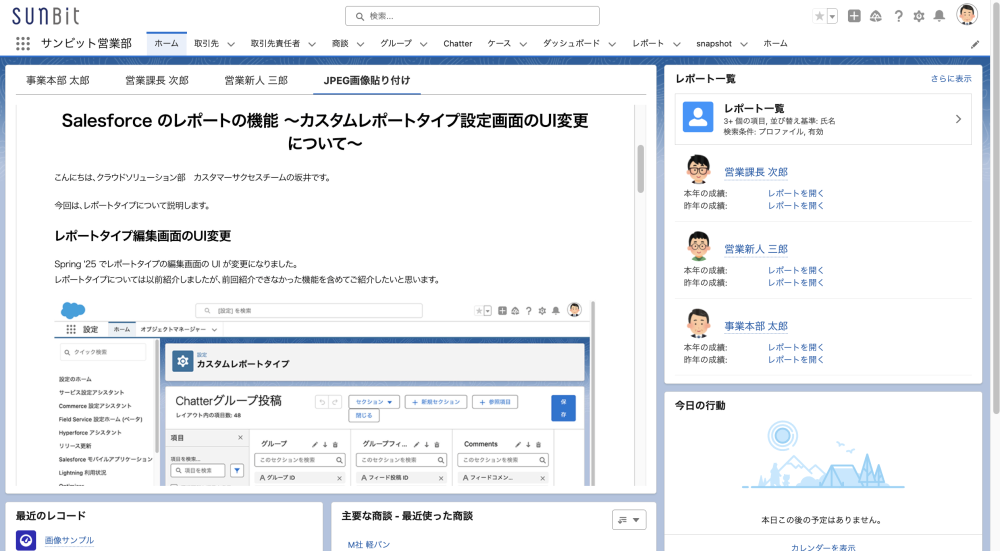The height and width of the screenshot is (551, 1000).
Task: Click the 画像サンプル record icon
Action: point(26,541)
